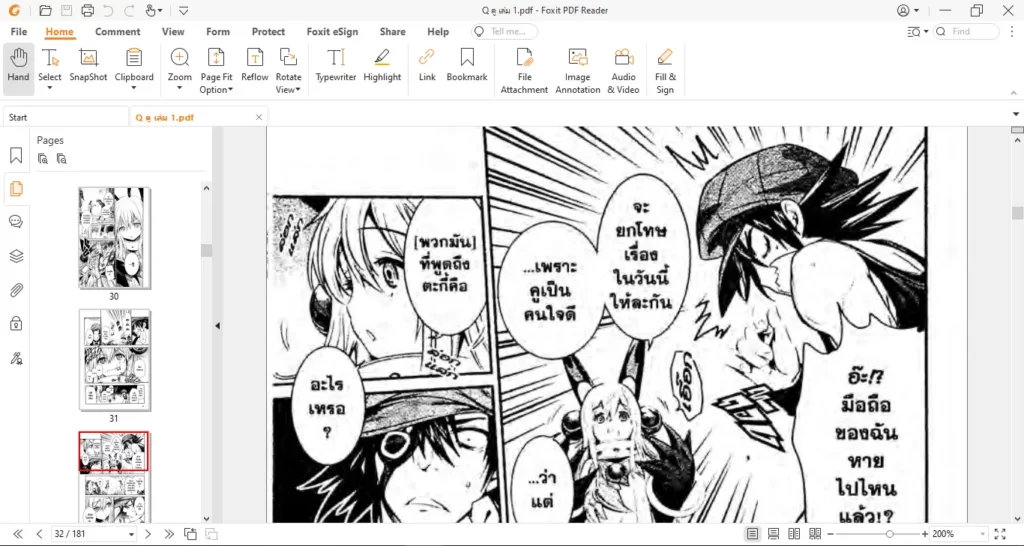
Task: Open the Layers side panel
Action: (x=16, y=256)
